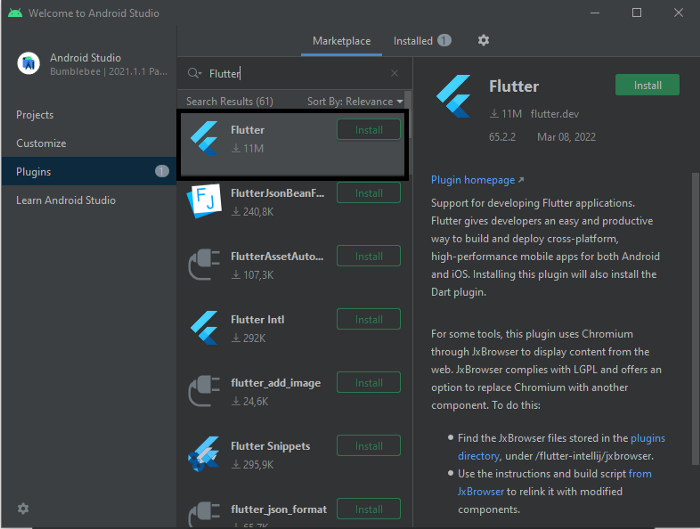This screenshot has width=700, height=529.
Task: Click Mar 08, 2022 date
Action: click(566, 137)
